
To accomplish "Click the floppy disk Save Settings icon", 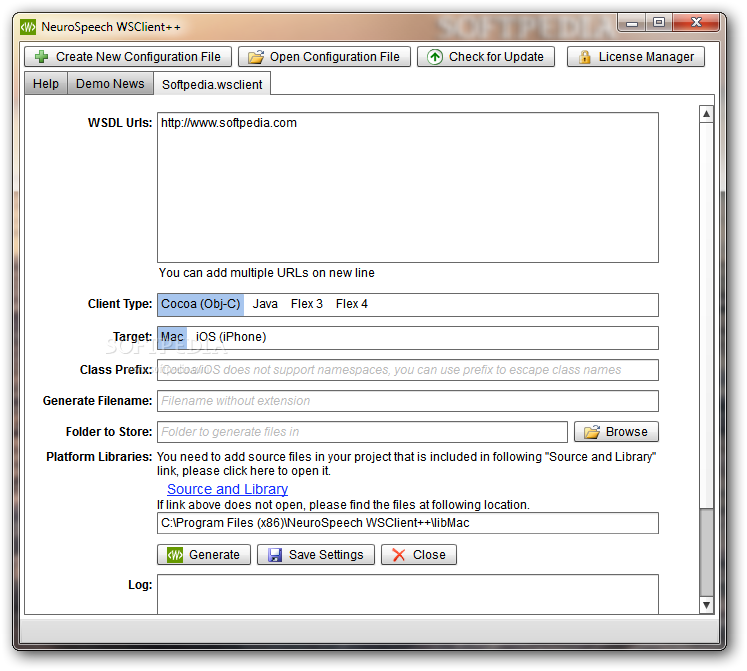I will [x=275, y=555].
